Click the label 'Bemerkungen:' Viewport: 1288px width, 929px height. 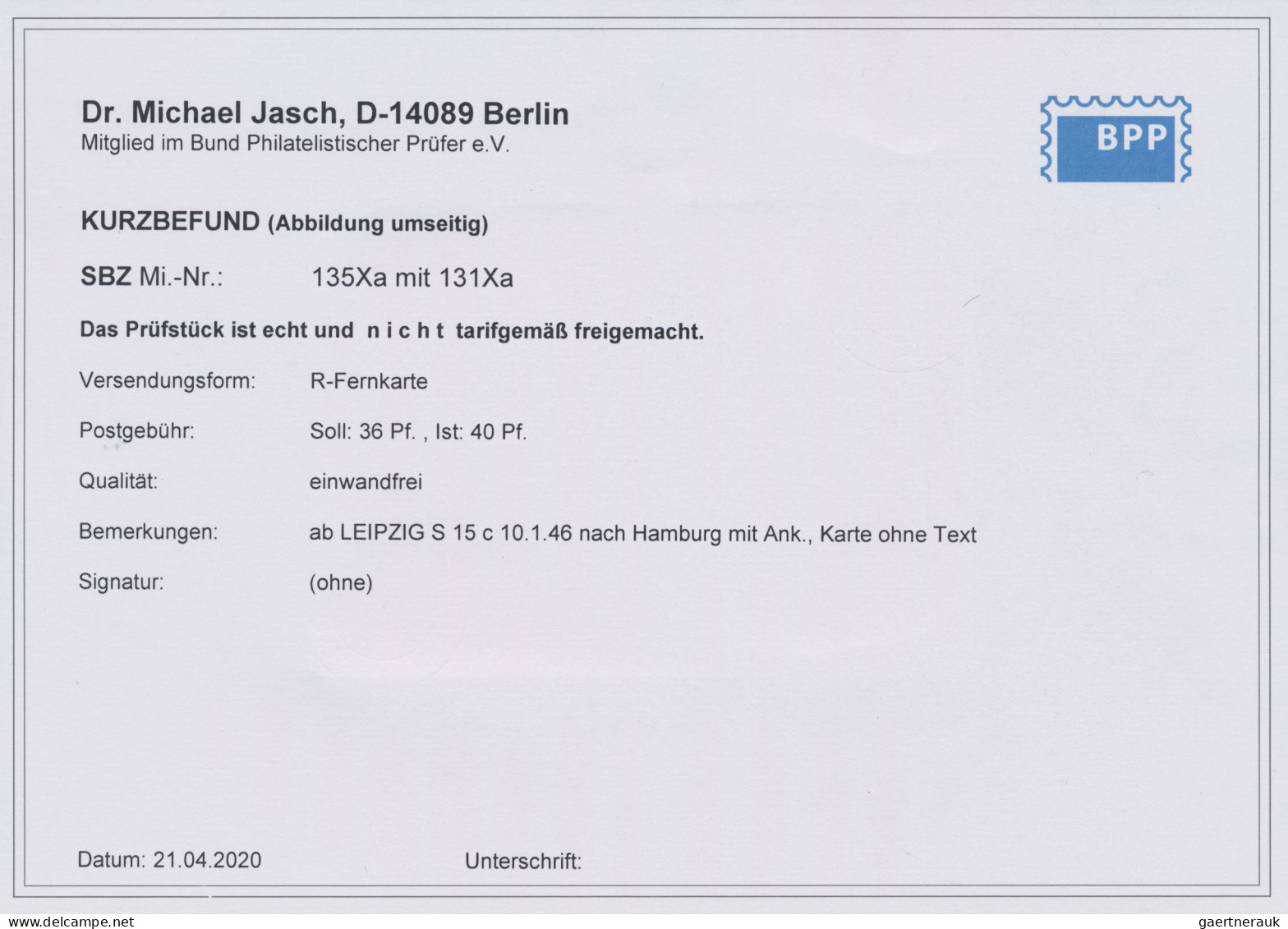click(x=148, y=532)
